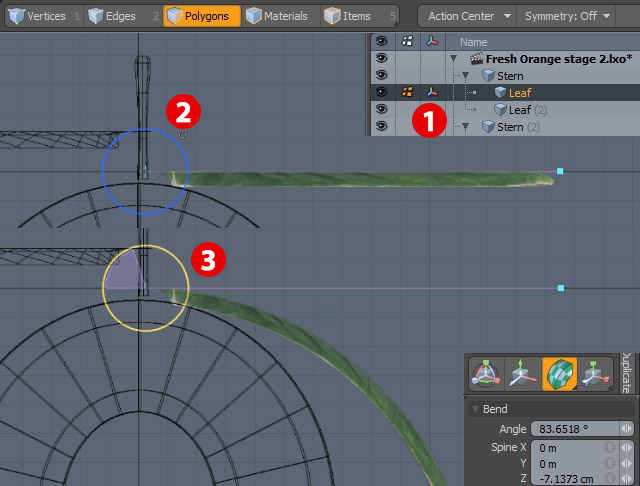Toggle visibility of the first Stern item
Image resolution: width=640 pixels, height=486 pixels.
point(381,75)
